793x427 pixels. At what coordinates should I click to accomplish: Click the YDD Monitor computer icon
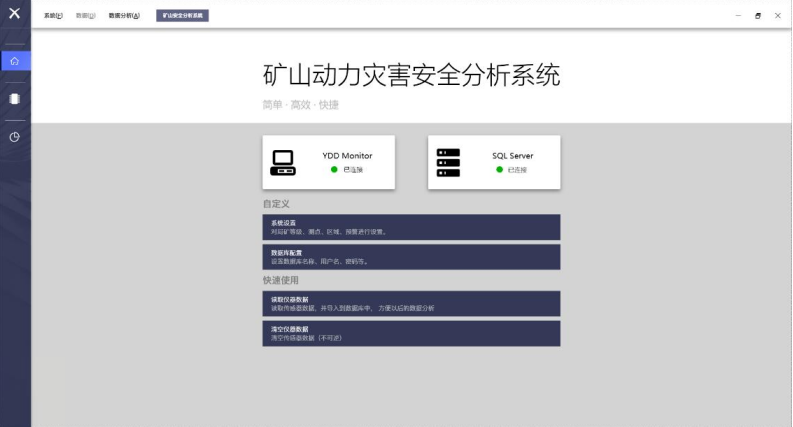pyautogui.click(x=283, y=162)
